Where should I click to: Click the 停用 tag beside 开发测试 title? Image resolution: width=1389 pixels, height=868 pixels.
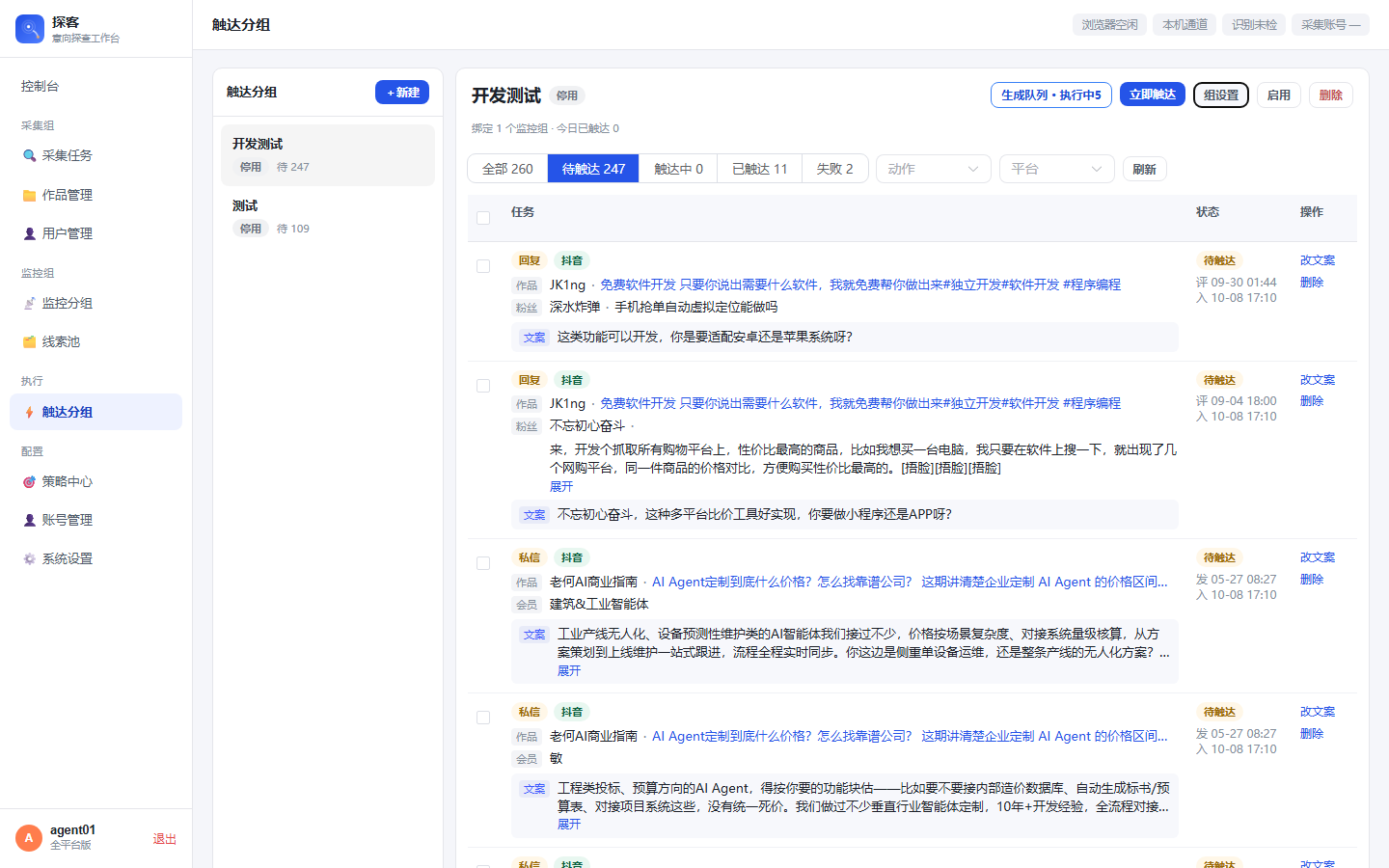[x=567, y=95]
